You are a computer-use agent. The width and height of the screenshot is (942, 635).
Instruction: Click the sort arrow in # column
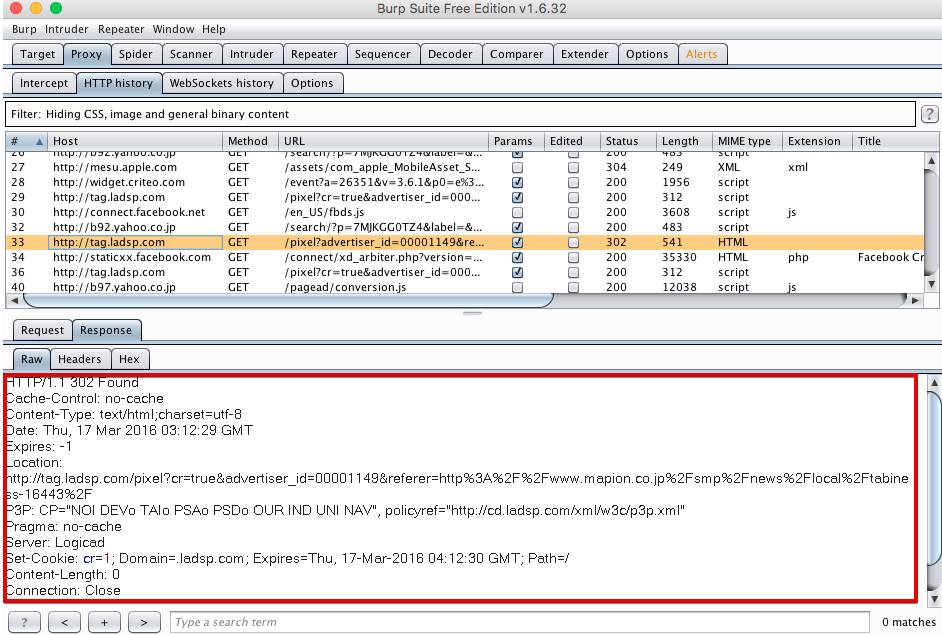pyautogui.click(x=40, y=141)
